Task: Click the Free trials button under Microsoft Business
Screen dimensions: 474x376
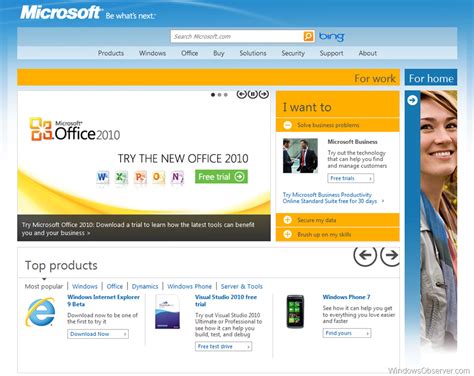Action: click(351, 178)
